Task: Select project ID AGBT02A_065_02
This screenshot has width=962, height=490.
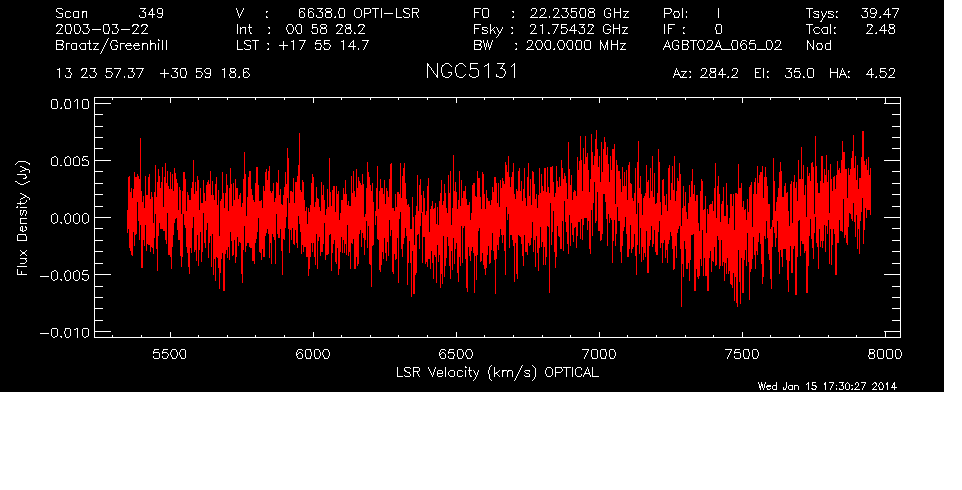Action: pos(723,45)
